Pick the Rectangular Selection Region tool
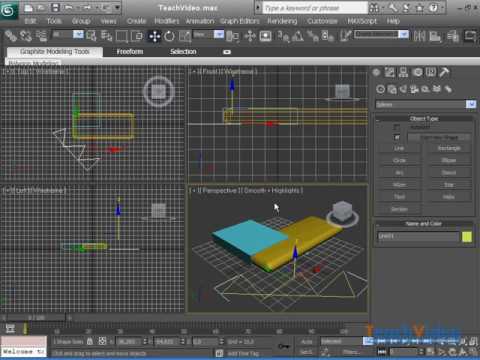Screen dimensions: 480x360 [122, 36]
